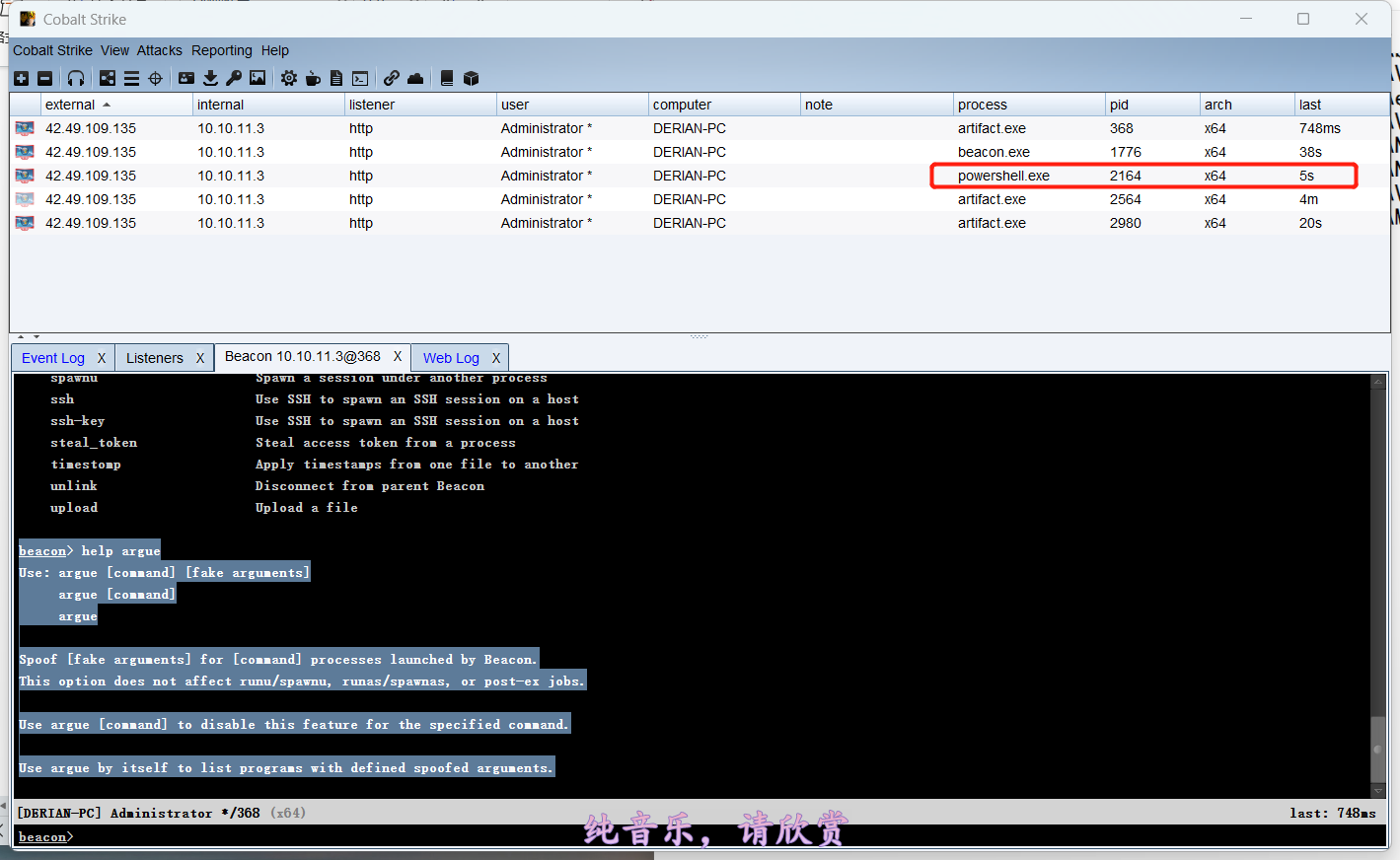Open the Help menu

point(275,50)
